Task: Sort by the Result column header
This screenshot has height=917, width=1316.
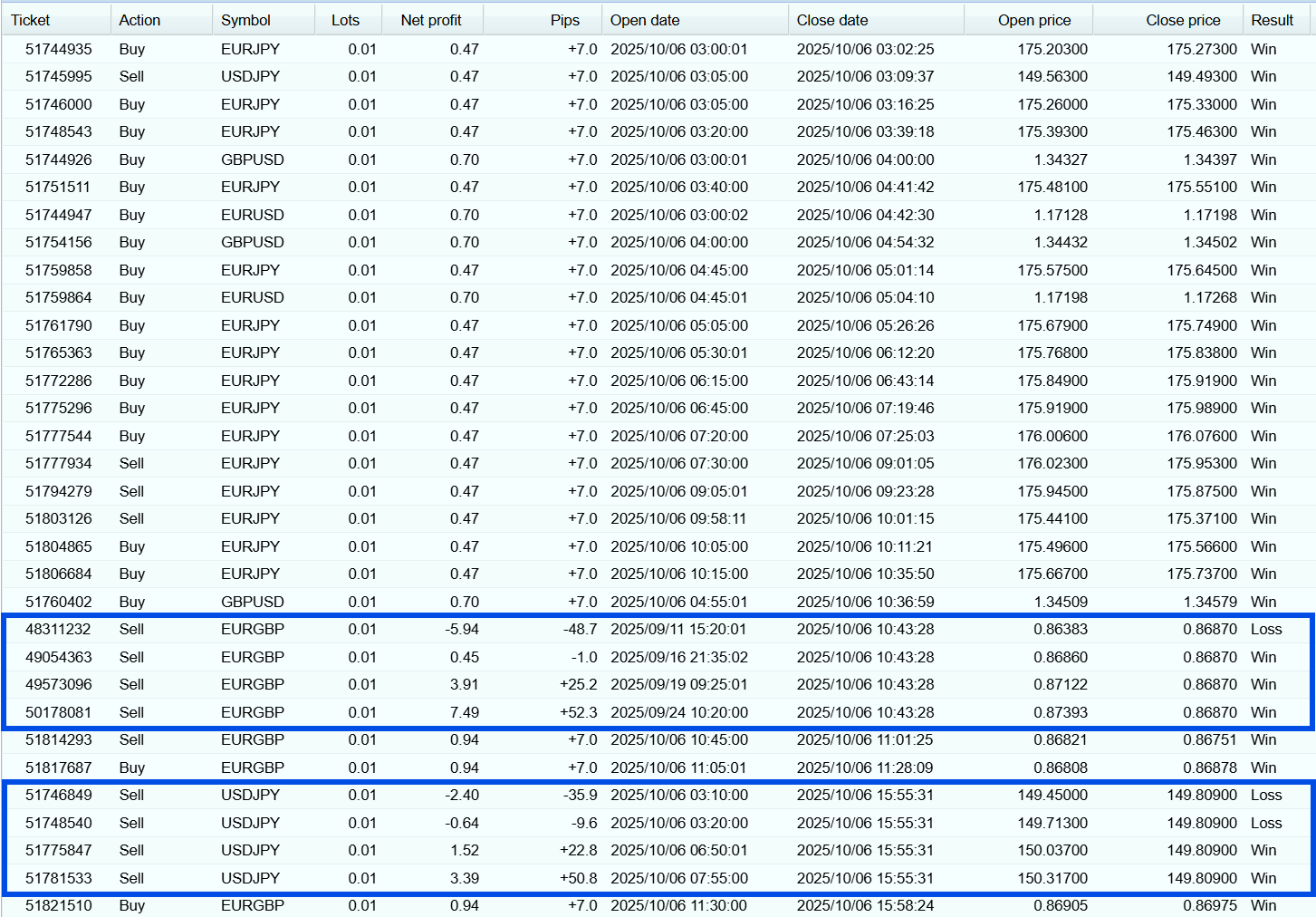Action: point(1272,20)
